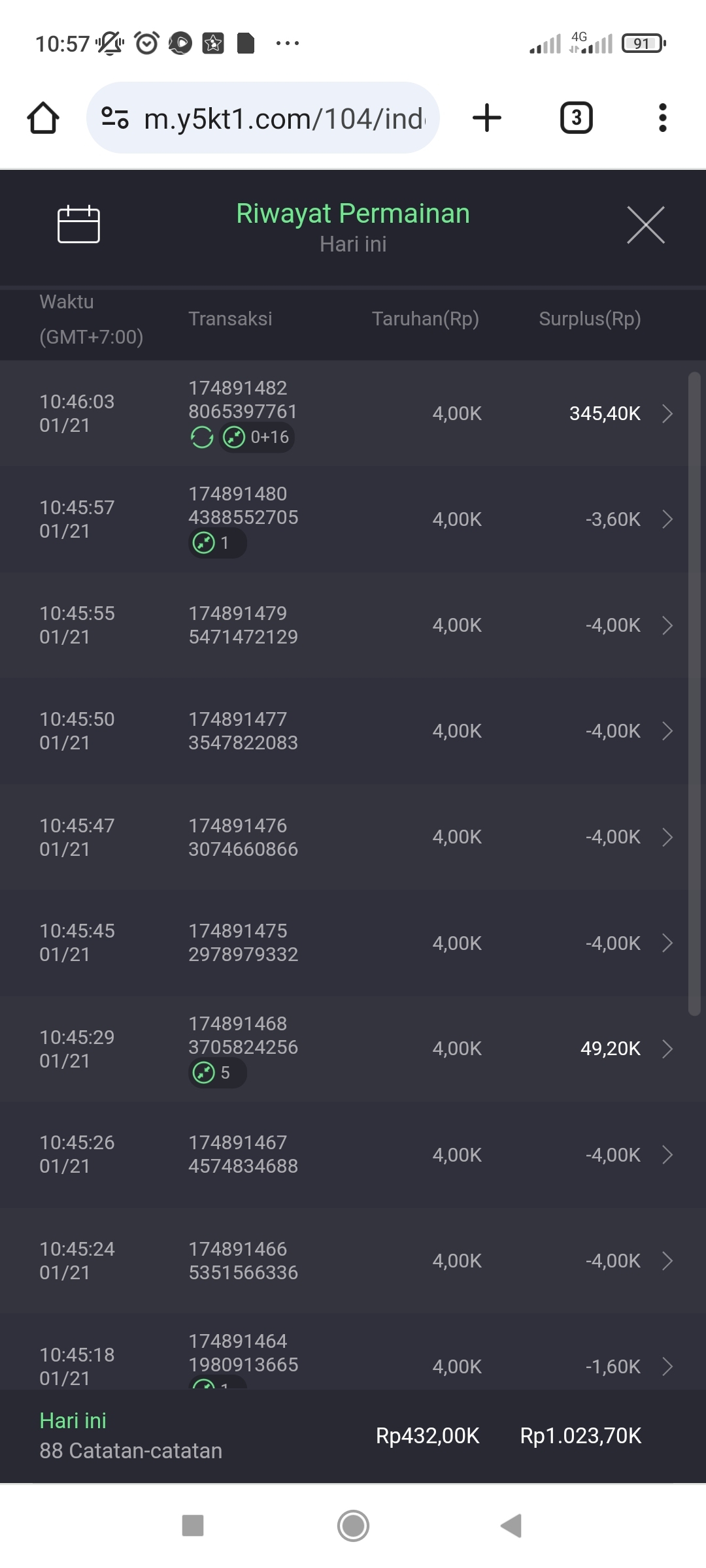The height and width of the screenshot is (1568, 706).
Task: Tap the browser home icon
Action: tap(43, 118)
